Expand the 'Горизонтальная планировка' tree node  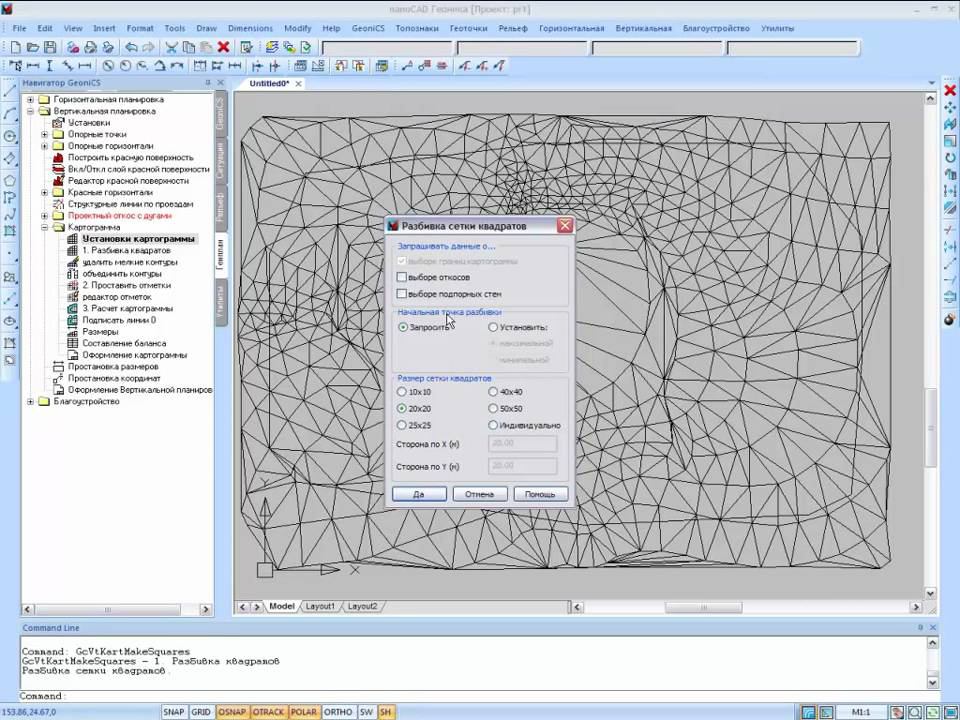(x=30, y=100)
